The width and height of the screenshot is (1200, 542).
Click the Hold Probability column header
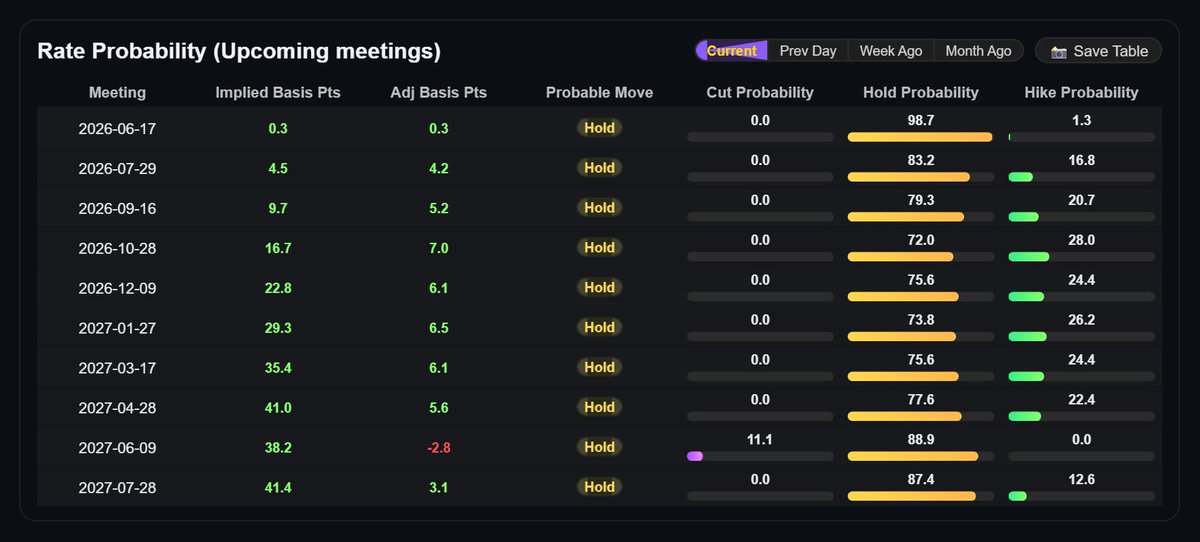(x=921, y=92)
